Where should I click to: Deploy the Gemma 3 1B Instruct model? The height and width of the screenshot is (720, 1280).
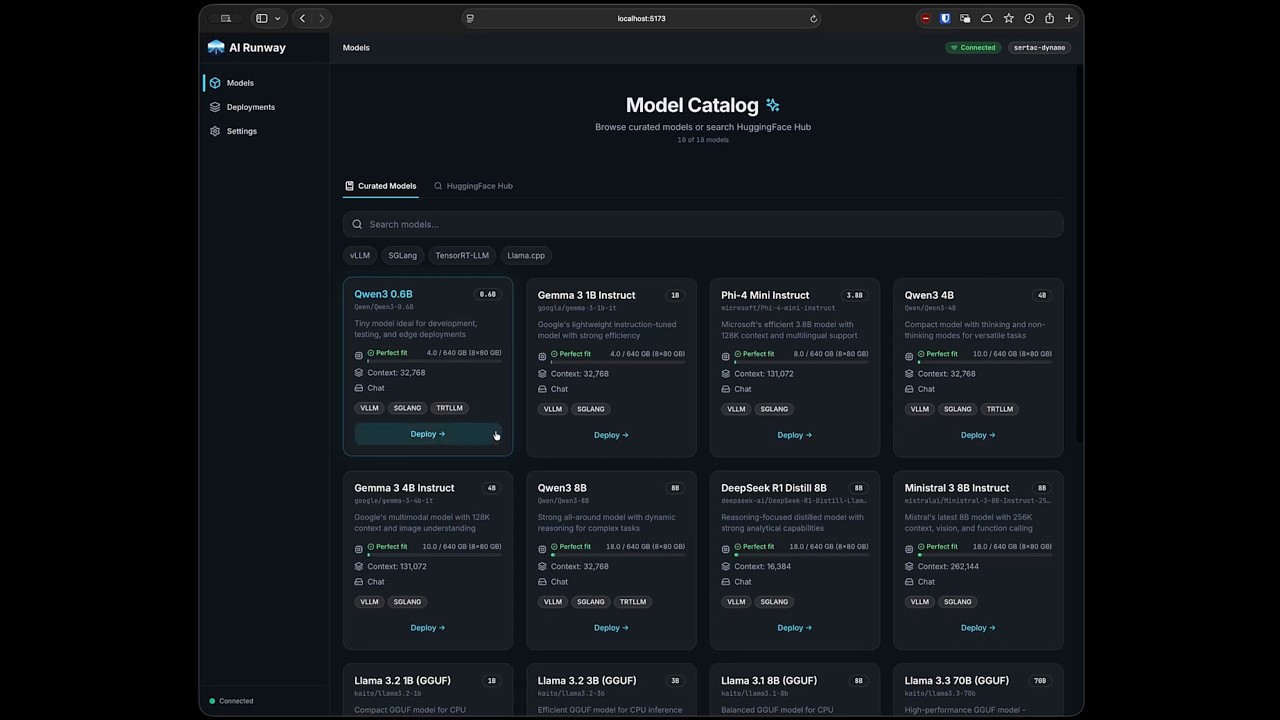(x=611, y=435)
